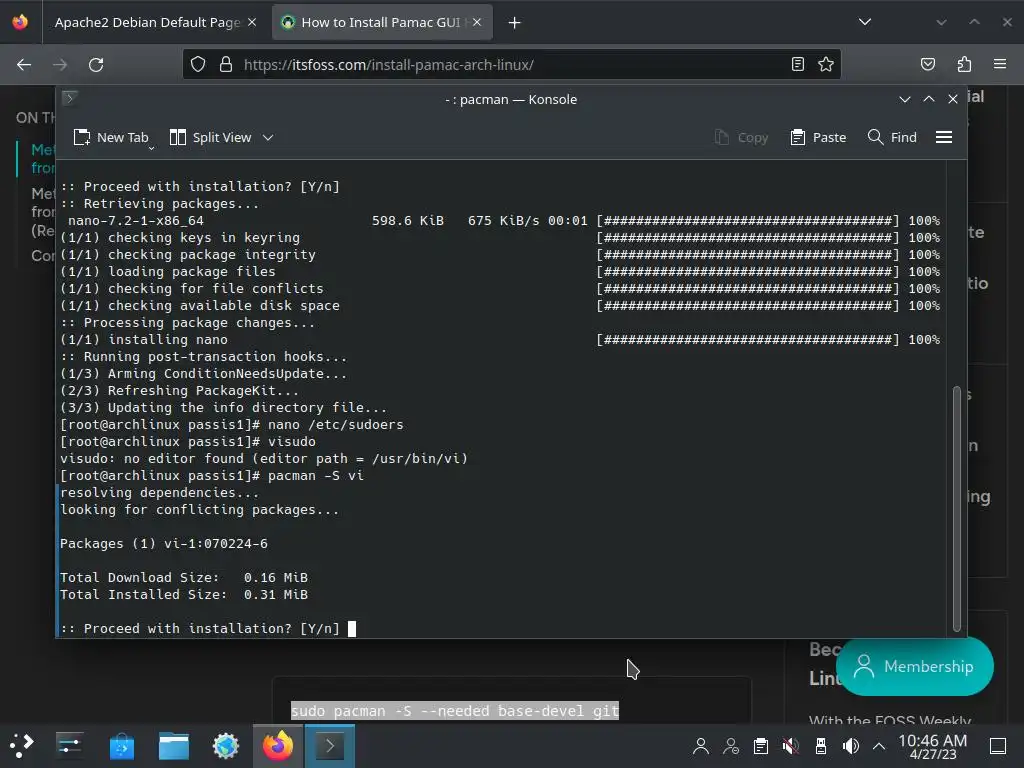Viewport: 1024px width, 768px height.
Task: Open the KDE application launcher
Action: coord(21,745)
